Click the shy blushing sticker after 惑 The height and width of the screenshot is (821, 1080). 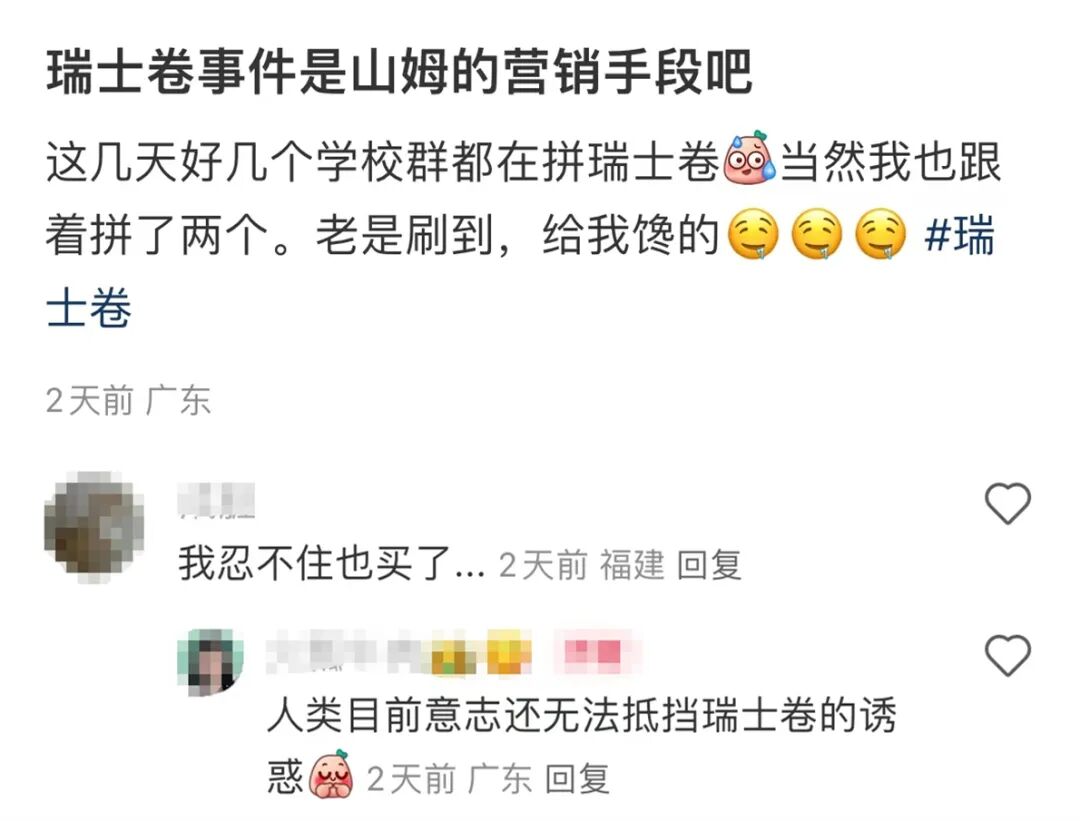pyautogui.click(x=332, y=774)
